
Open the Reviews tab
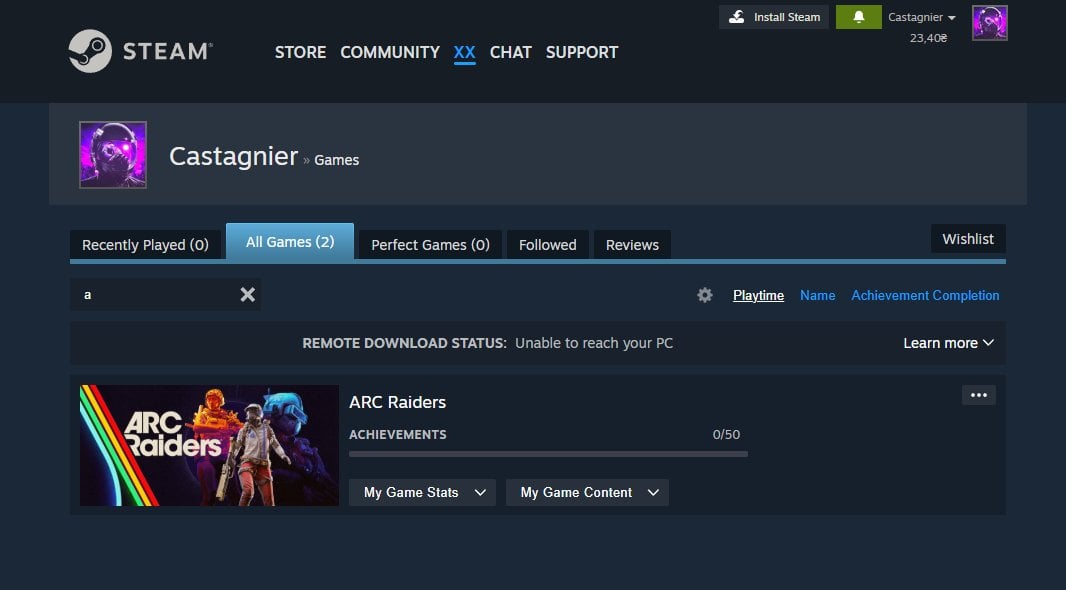(x=632, y=245)
